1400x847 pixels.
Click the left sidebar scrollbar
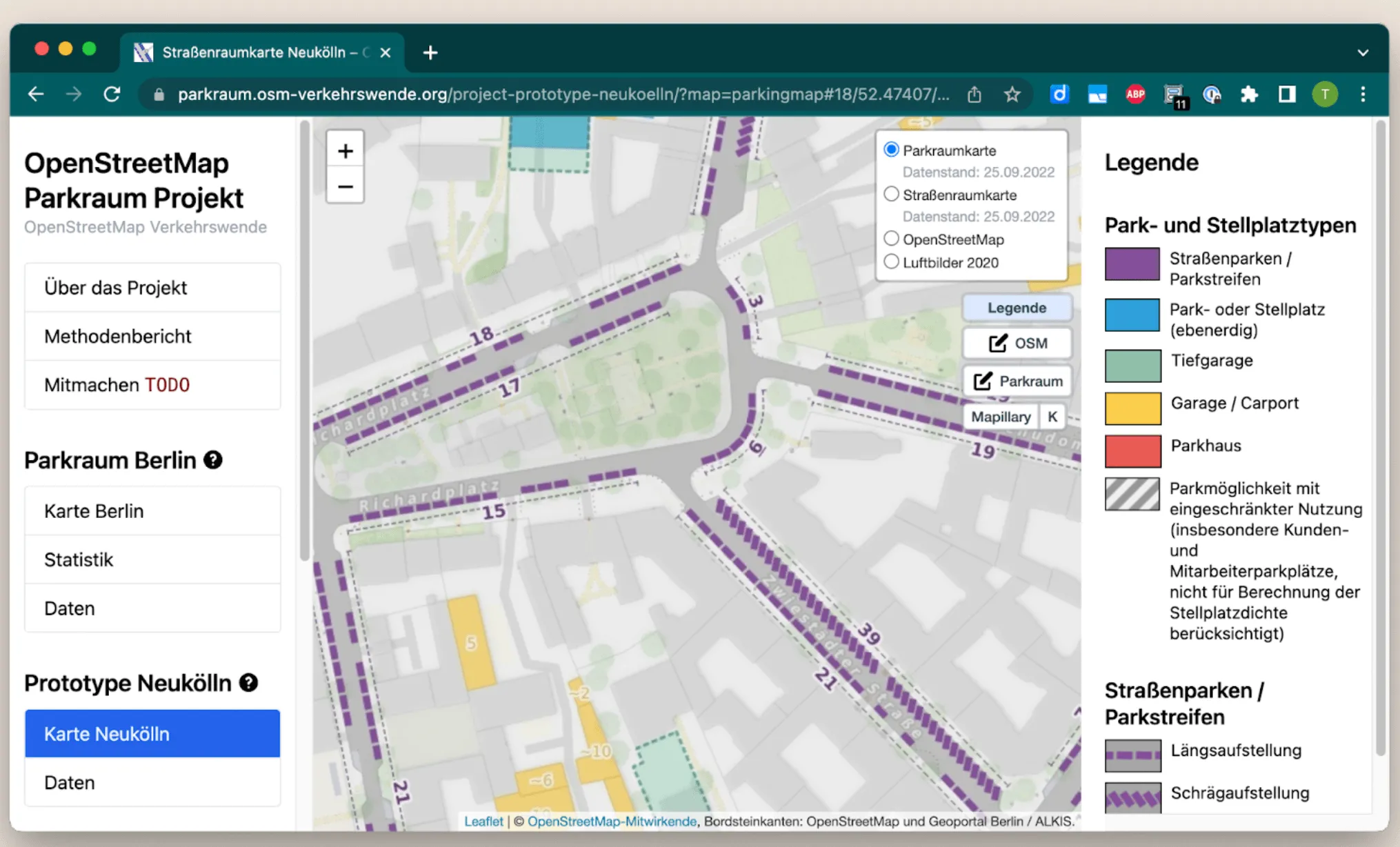tap(304, 341)
